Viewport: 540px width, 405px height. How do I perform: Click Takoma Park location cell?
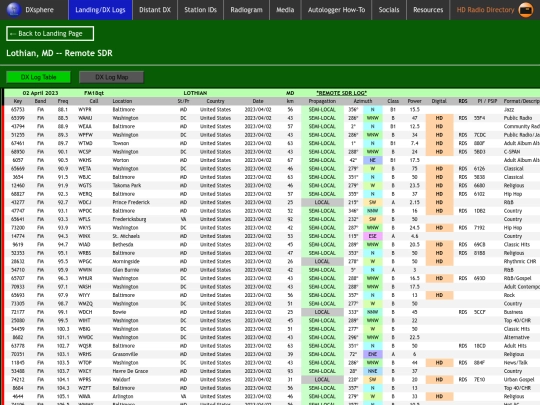pyautogui.click(x=126, y=186)
